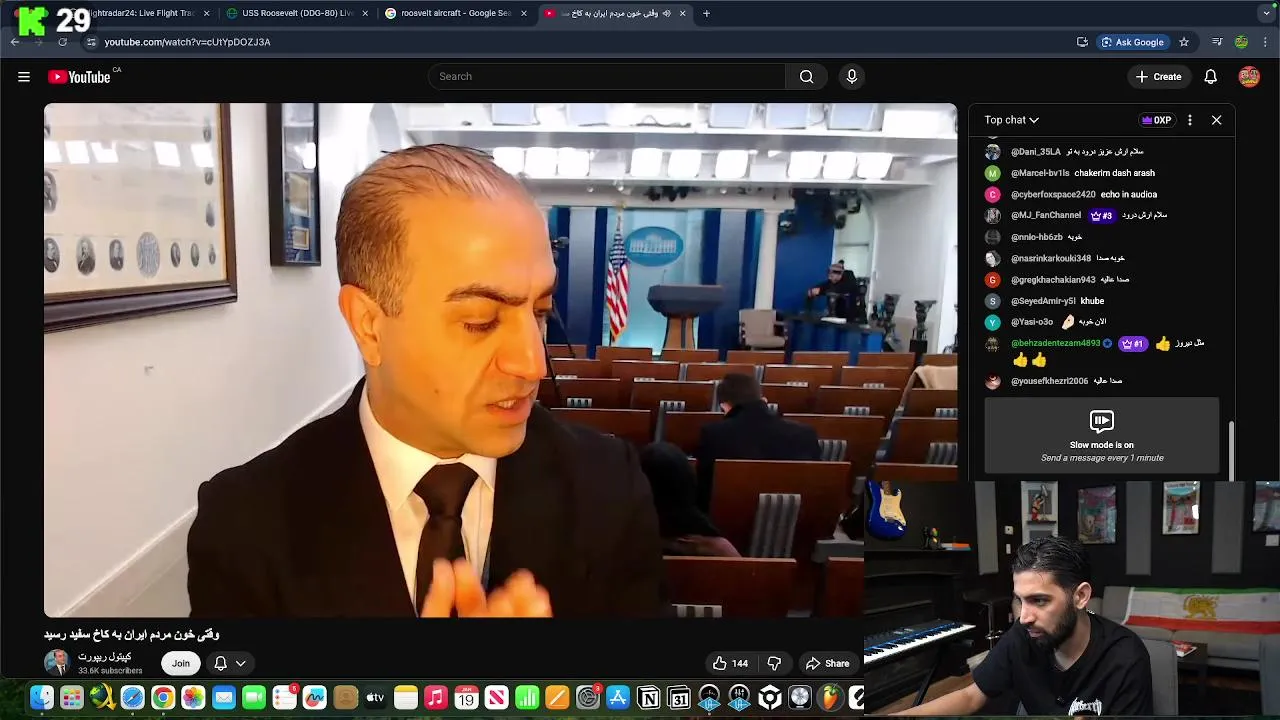This screenshot has width=1280, height=720.
Task: Open notification options chevron beside bell
Action: 241,663
